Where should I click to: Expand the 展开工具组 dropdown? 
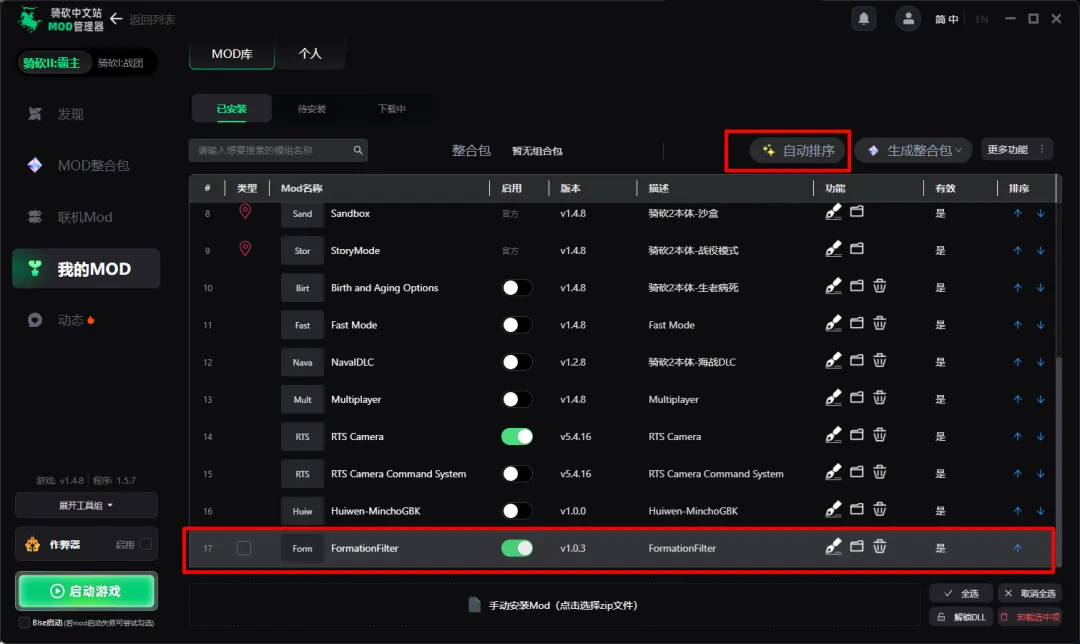86,506
